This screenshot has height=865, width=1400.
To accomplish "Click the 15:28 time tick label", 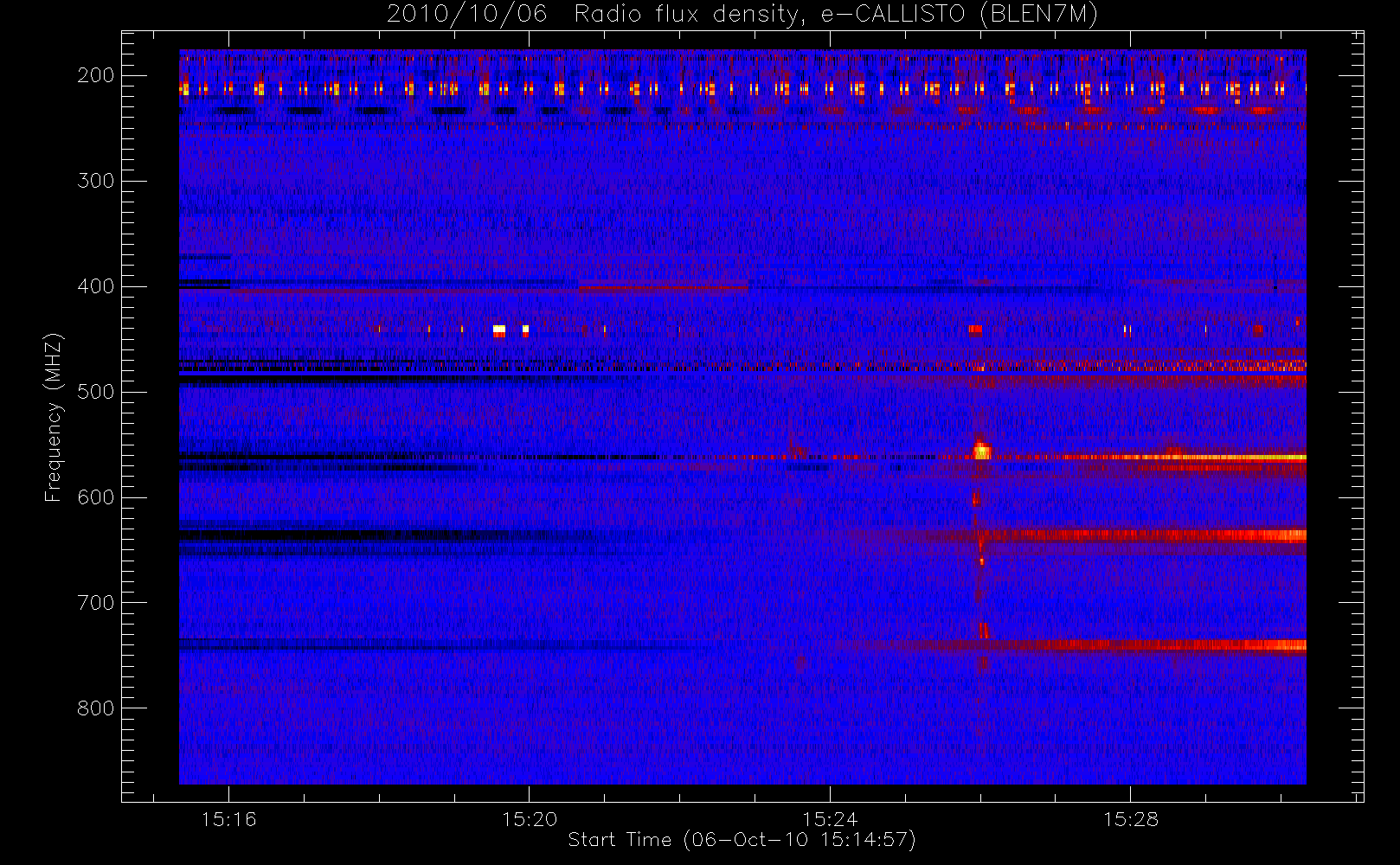I will point(1130,819).
